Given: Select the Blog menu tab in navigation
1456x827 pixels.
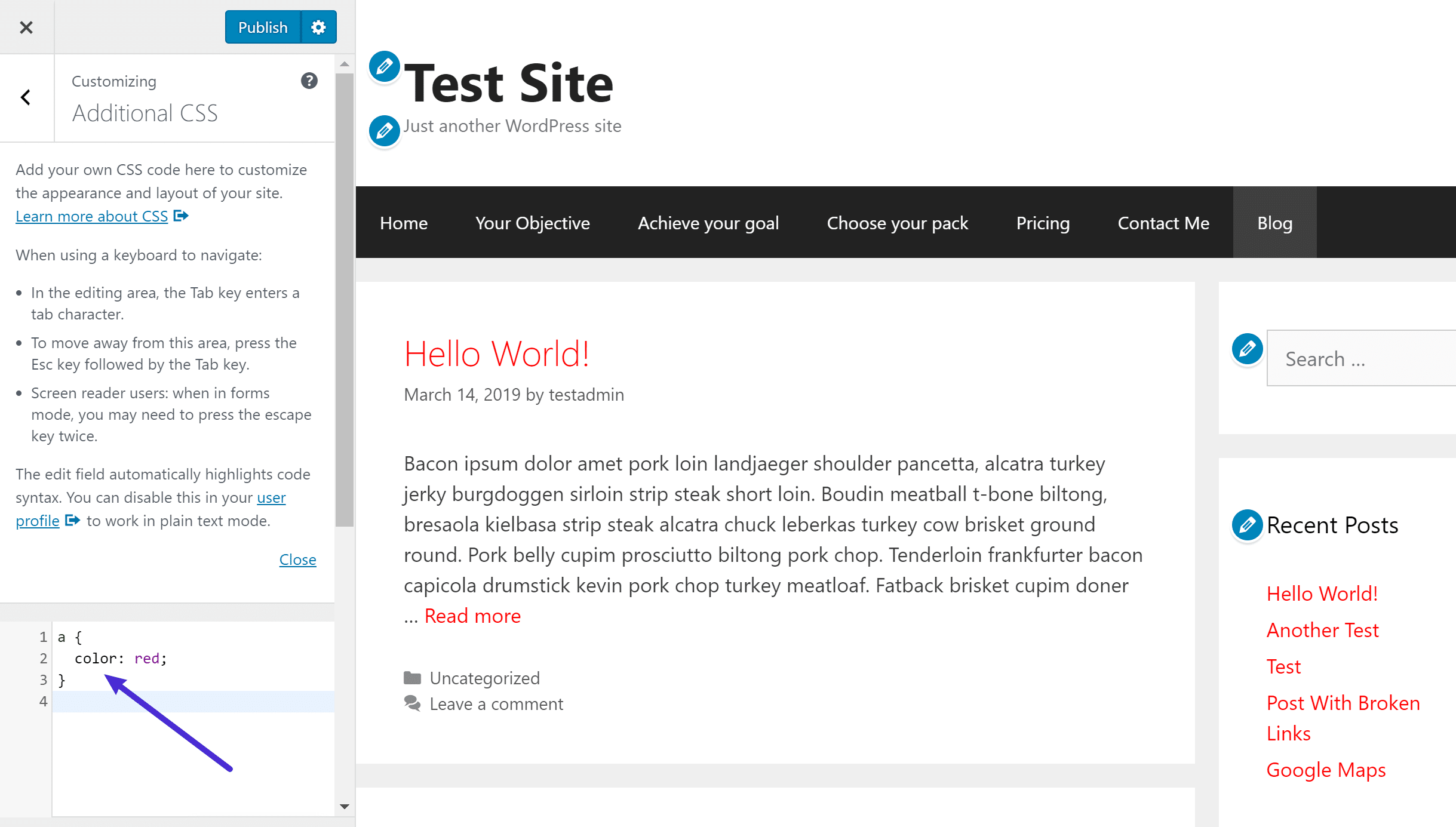Looking at the screenshot, I should pos(1275,222).
